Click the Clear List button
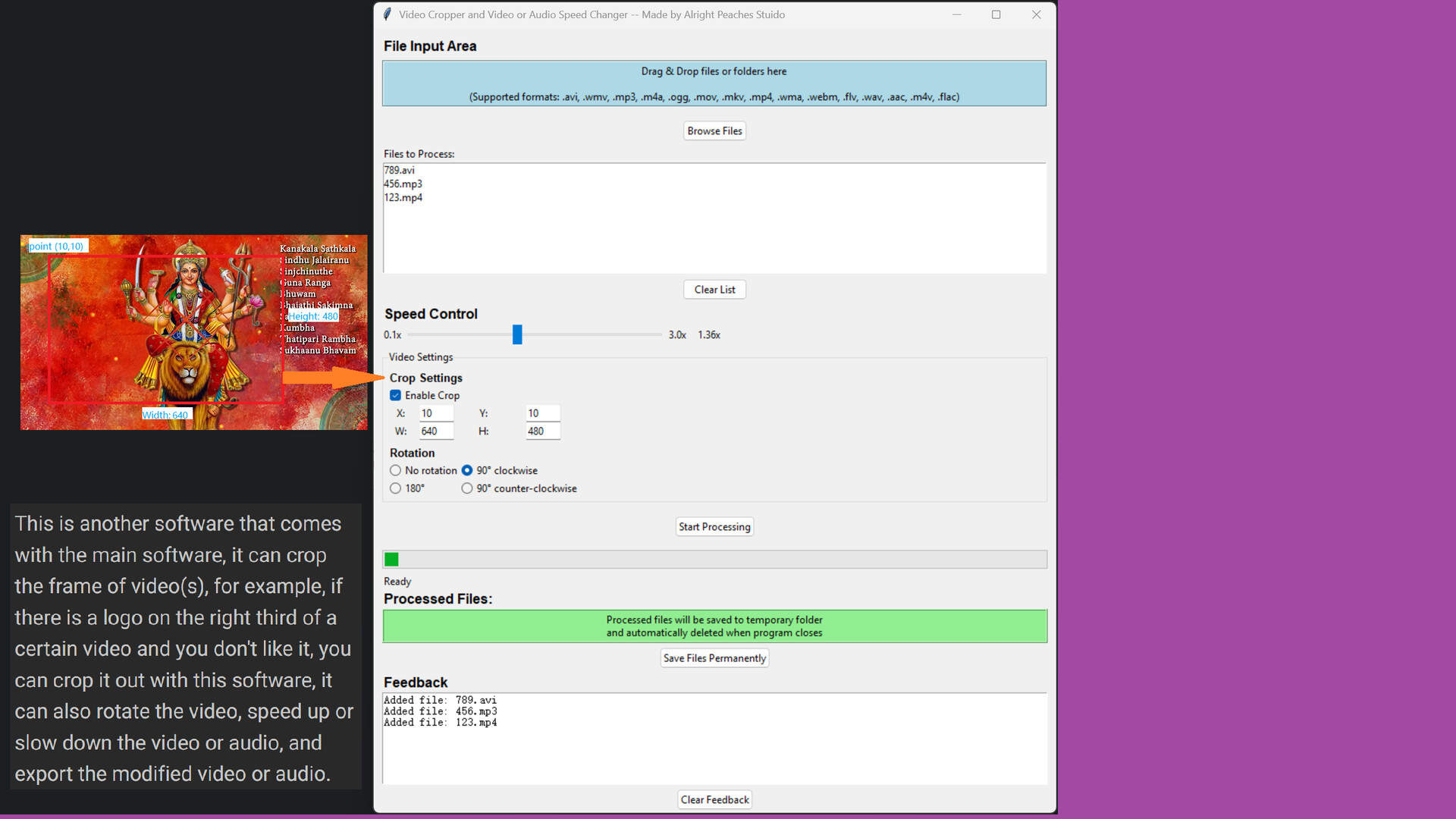Image resolution: width=1456 pixels, height=819 pixels. point(714,290)
